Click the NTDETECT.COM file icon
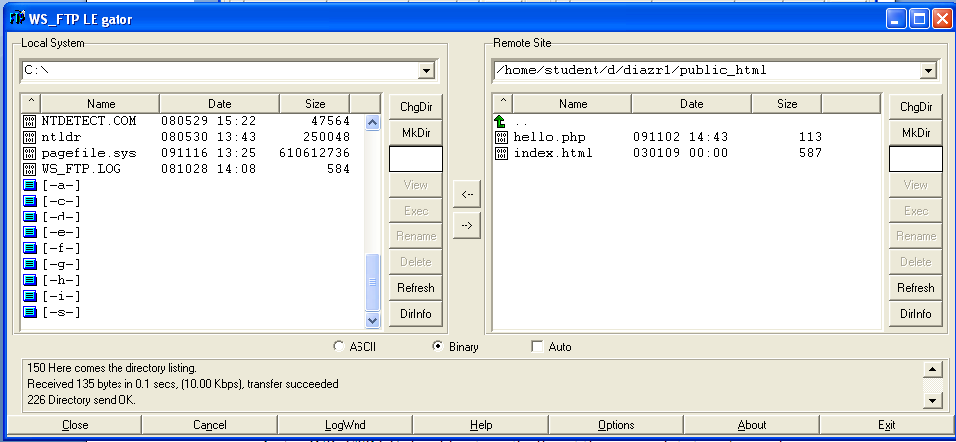 coord(30,121)
